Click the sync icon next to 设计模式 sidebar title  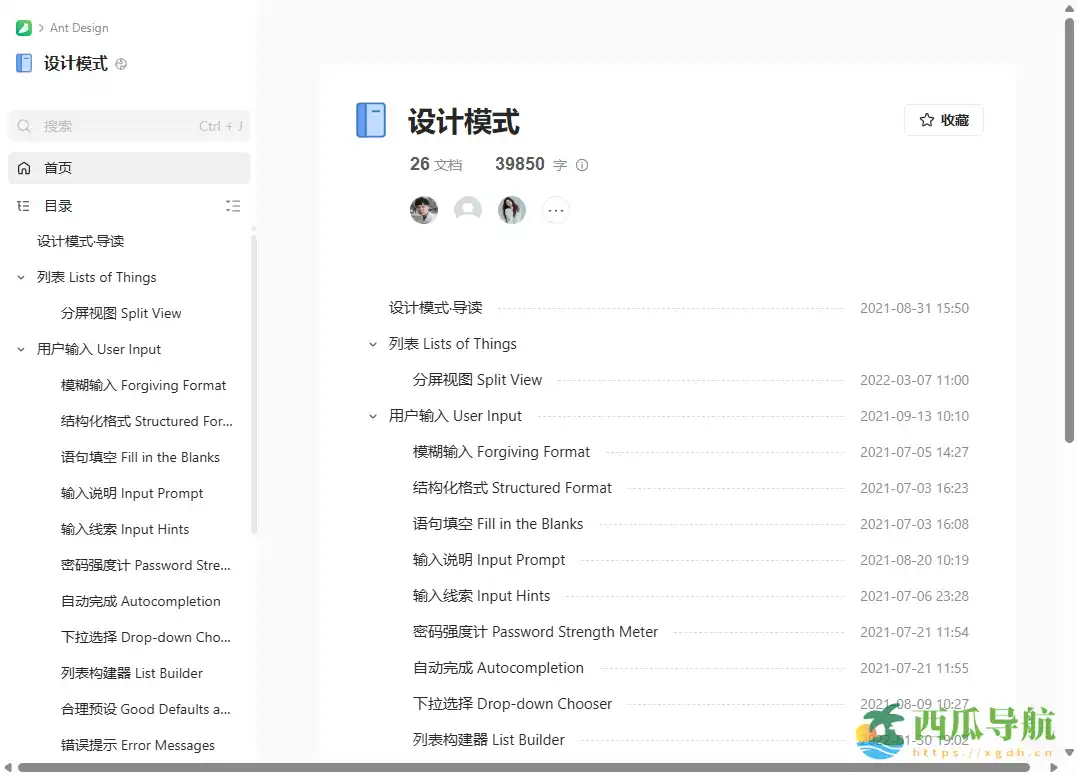click(119, 64)
